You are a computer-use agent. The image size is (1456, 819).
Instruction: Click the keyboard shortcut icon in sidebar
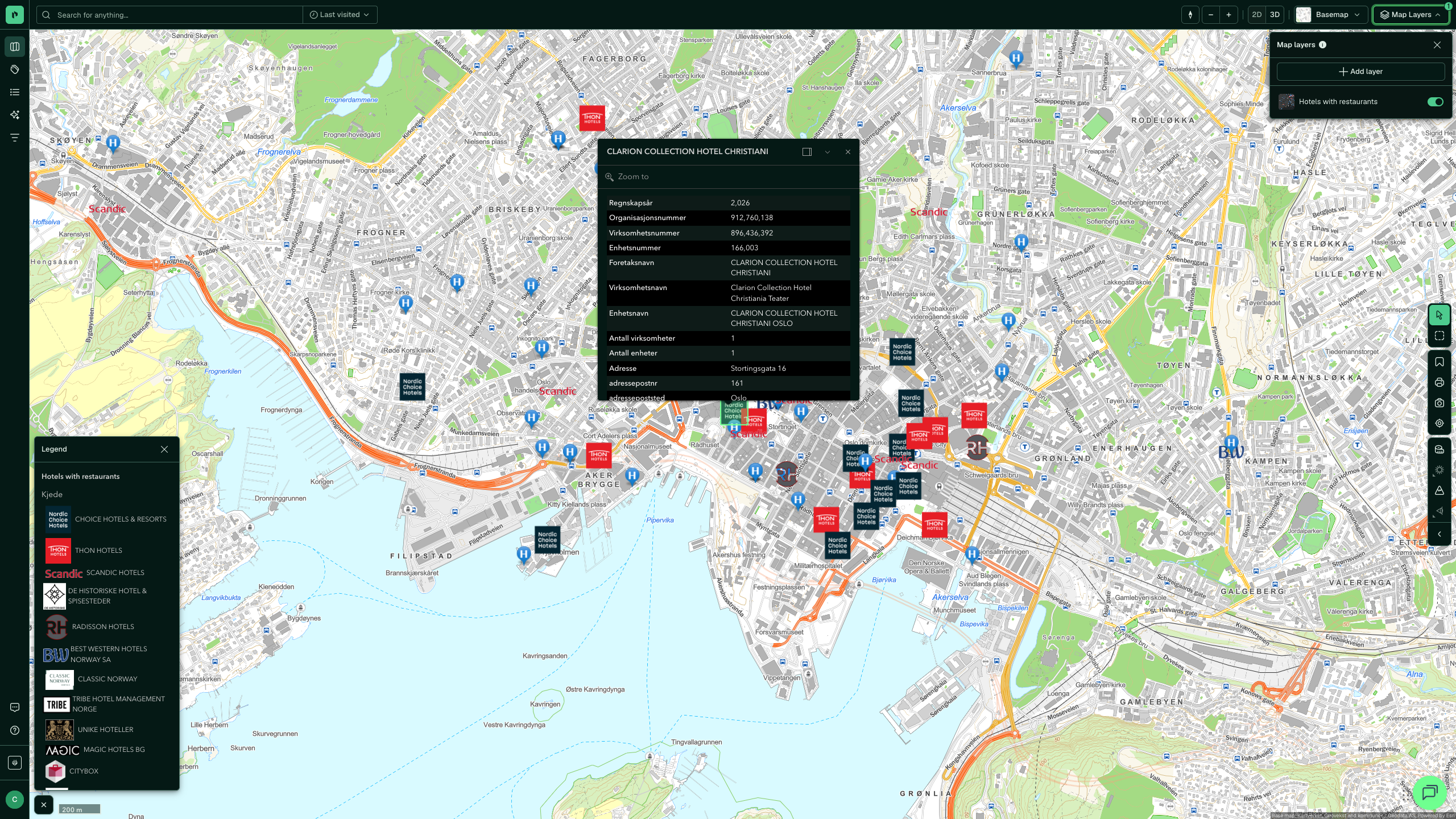pos(15,763)
